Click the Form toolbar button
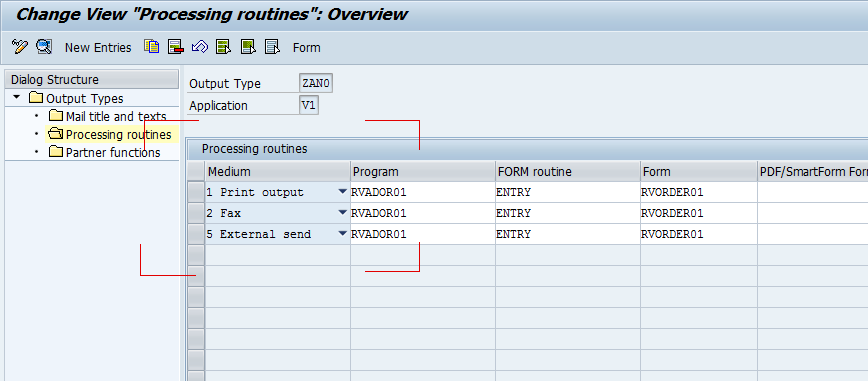Image resolution: width=868 pixels, height=381 pixels. coord(307,48)
